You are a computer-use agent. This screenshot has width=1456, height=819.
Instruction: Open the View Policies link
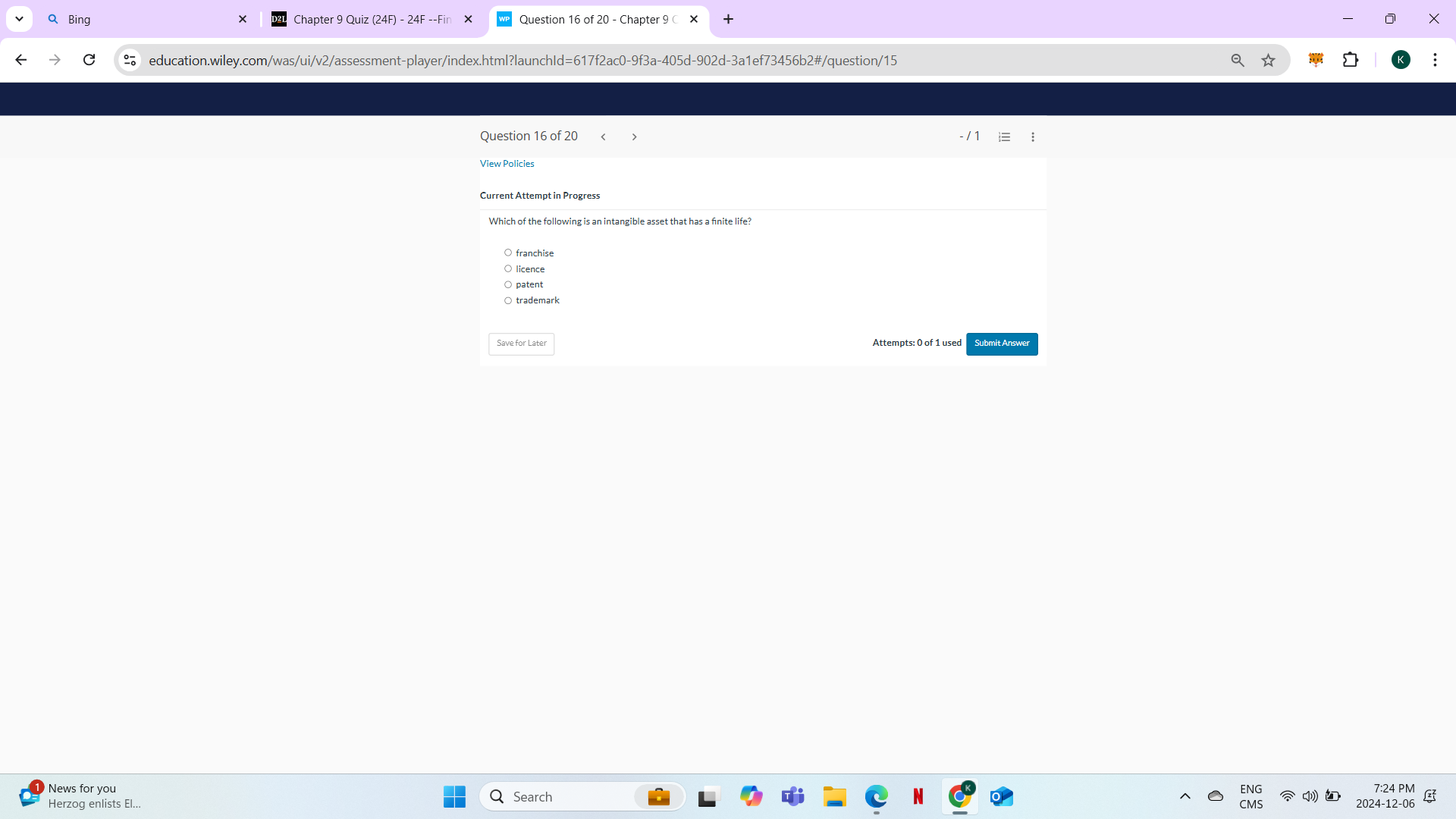click(x=507, y=163)
